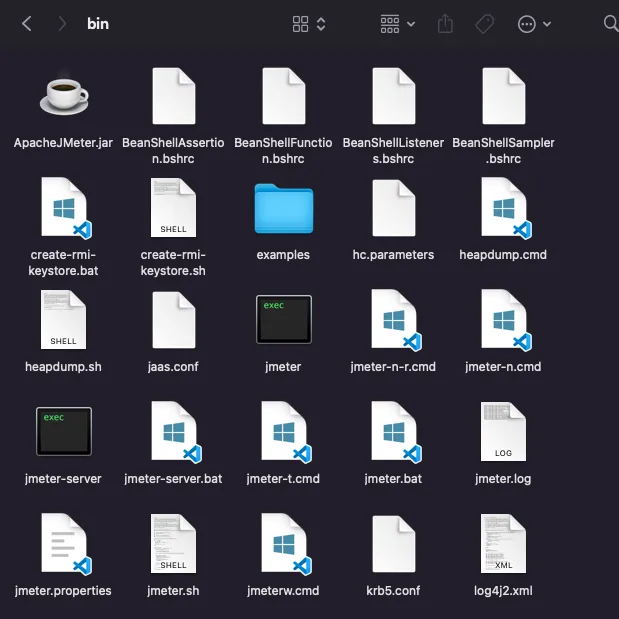Select the create-rmi-keystore.bat file icon
This screenshot has height=619, width=619.
(63, 209)
